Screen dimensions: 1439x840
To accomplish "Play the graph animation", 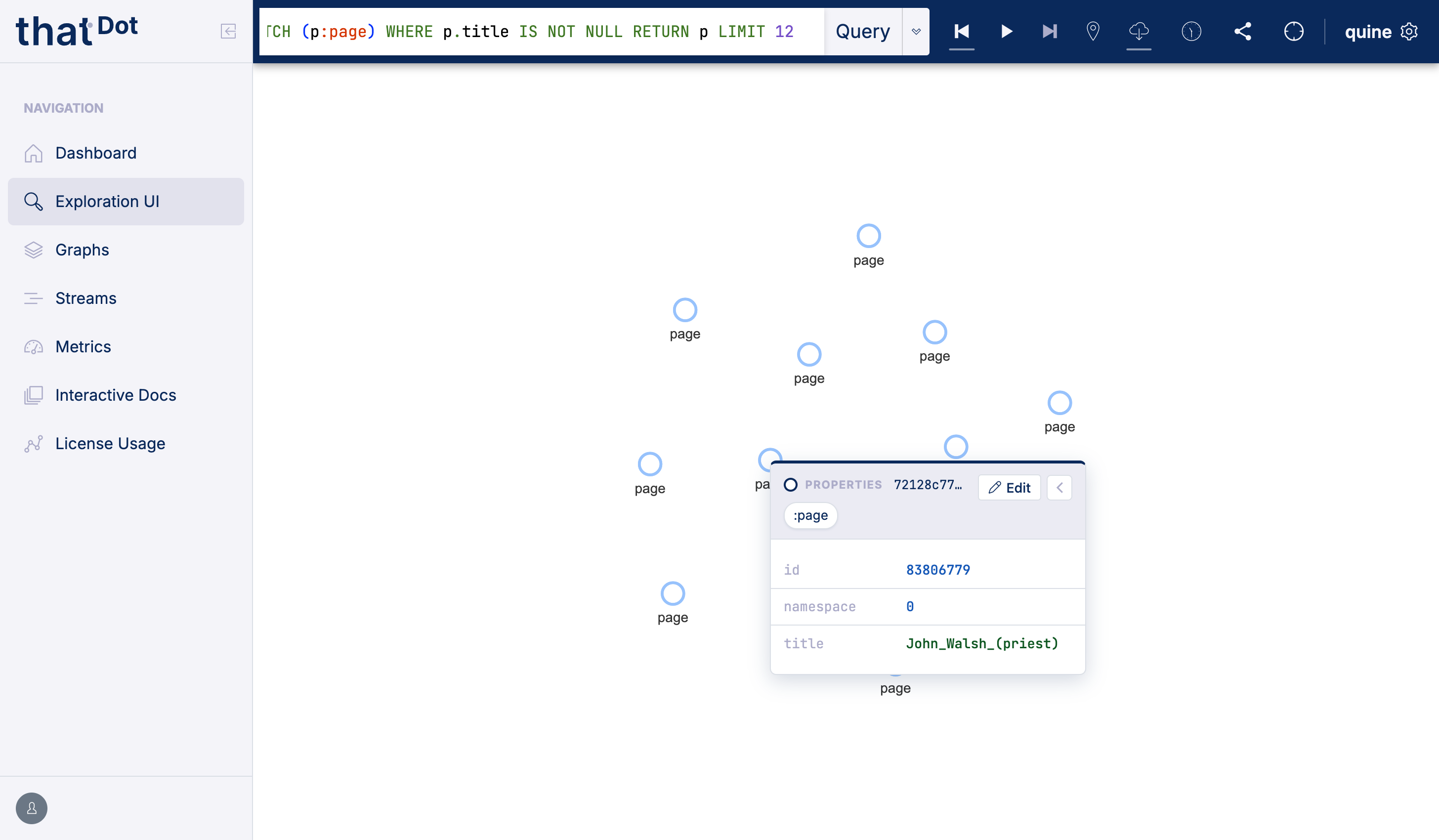I will 1007,32.
